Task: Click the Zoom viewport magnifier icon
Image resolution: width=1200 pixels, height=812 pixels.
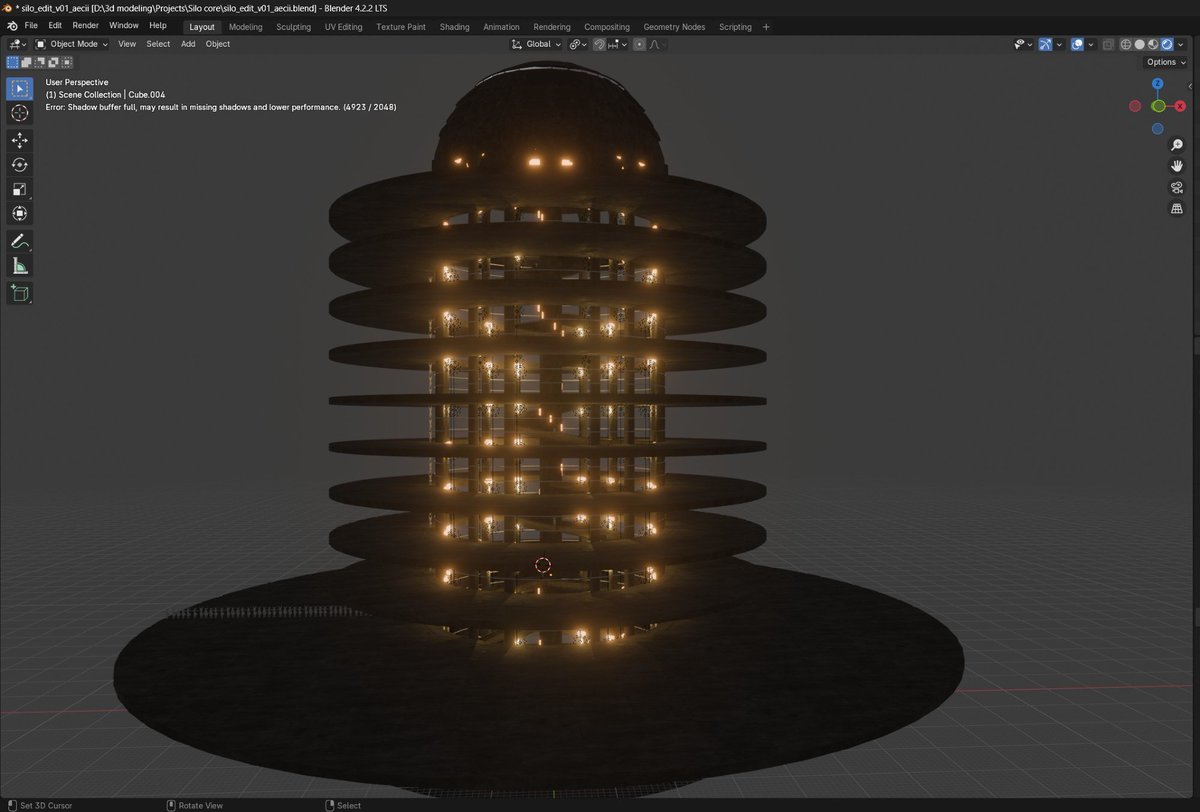Action: 1177,145
